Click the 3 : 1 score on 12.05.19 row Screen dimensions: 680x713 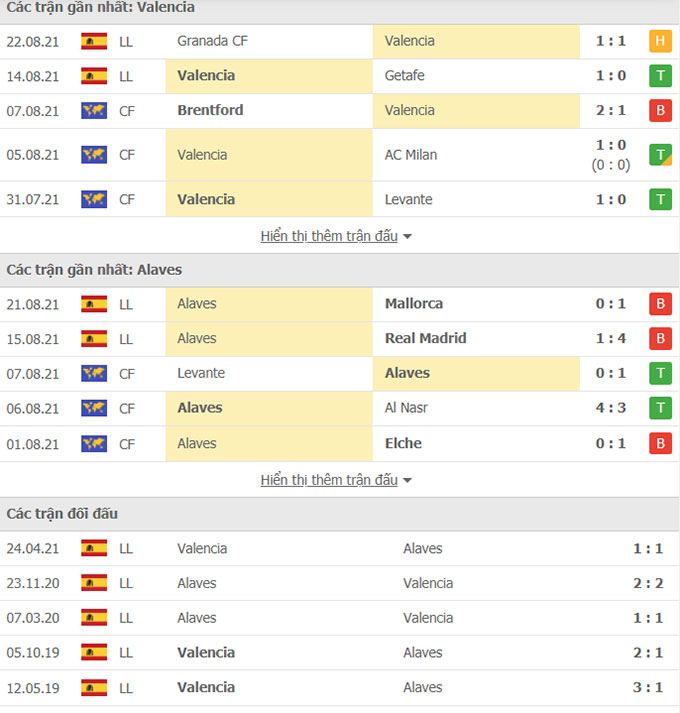tap(648, 688)
